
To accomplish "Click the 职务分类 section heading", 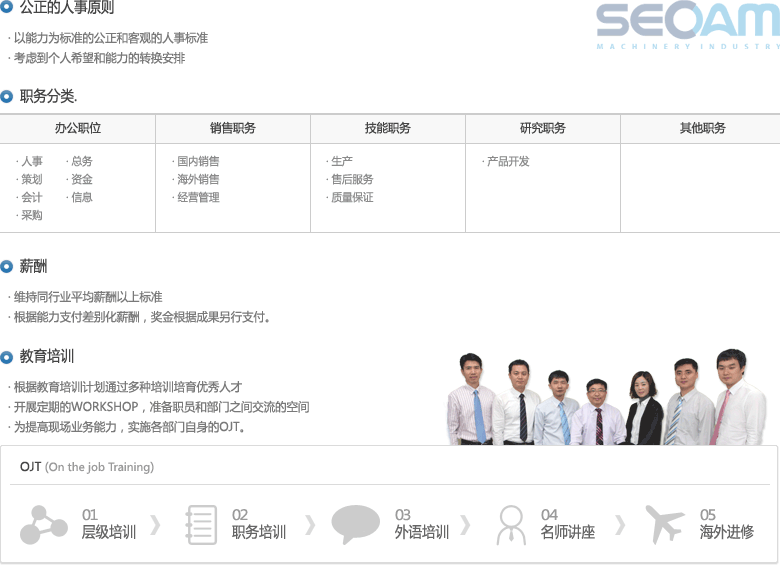I will tap(48, 96).
